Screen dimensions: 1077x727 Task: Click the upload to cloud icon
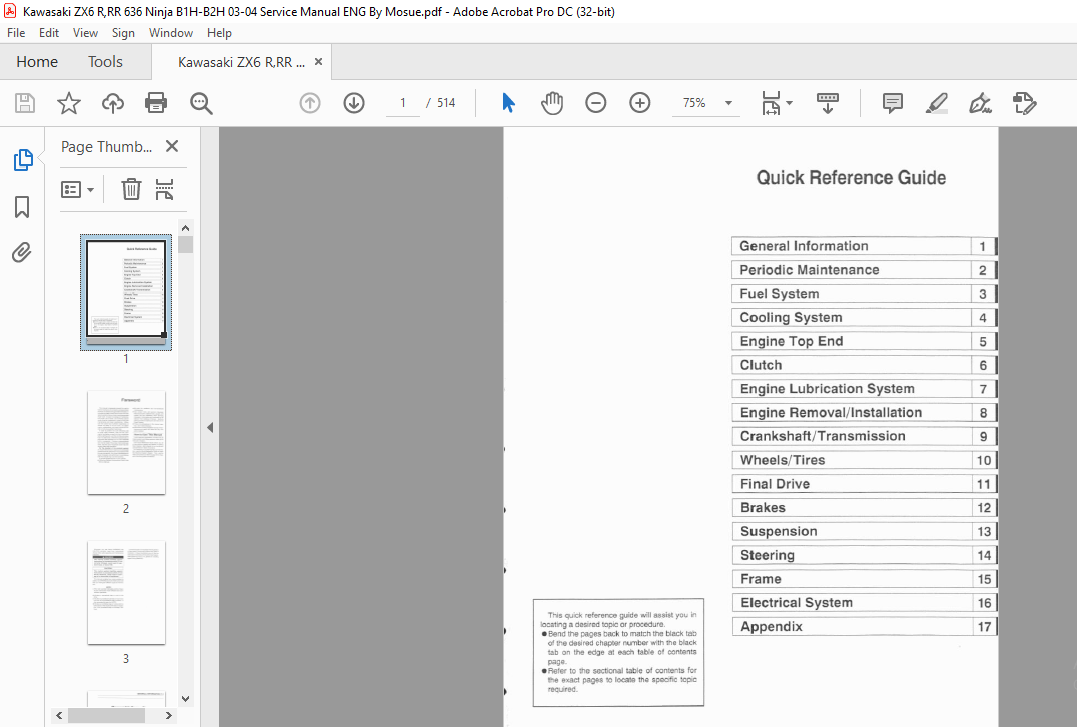click(x=113, y=103)
